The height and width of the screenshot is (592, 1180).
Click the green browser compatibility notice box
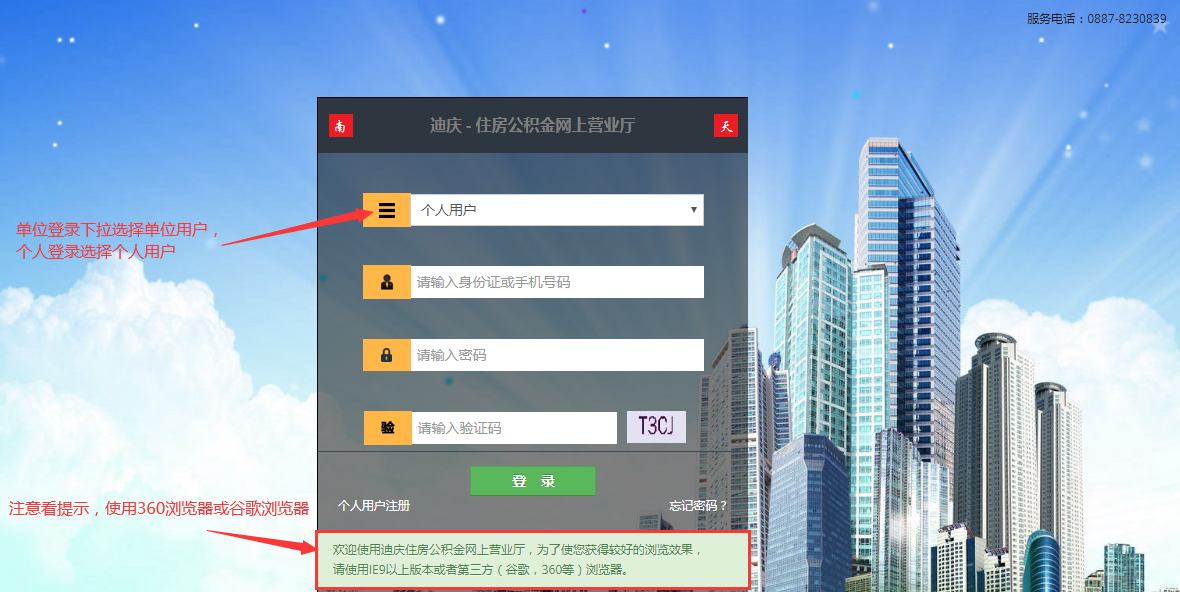533,560
